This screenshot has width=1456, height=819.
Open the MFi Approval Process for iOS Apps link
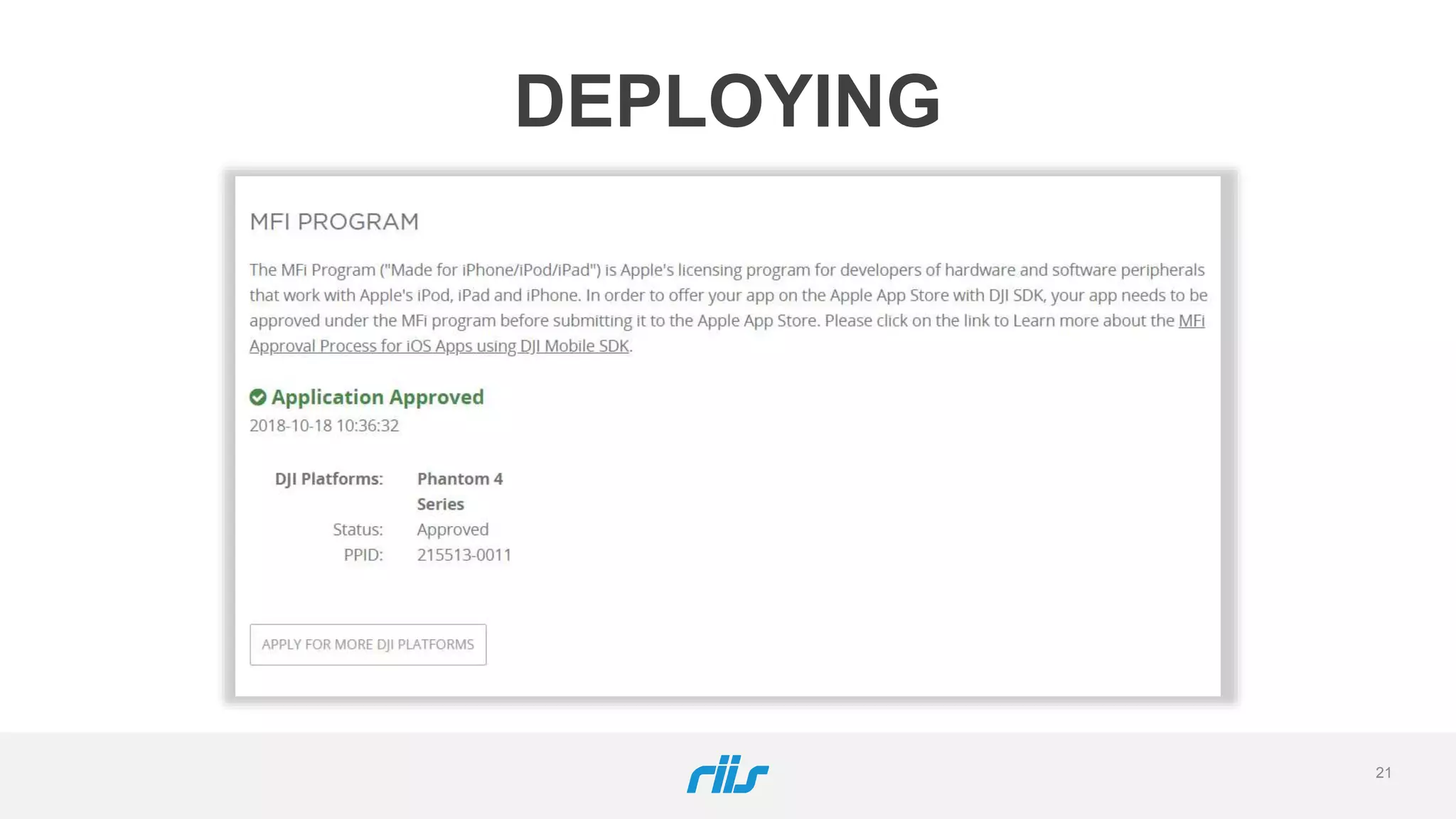[x=439, y=346]
